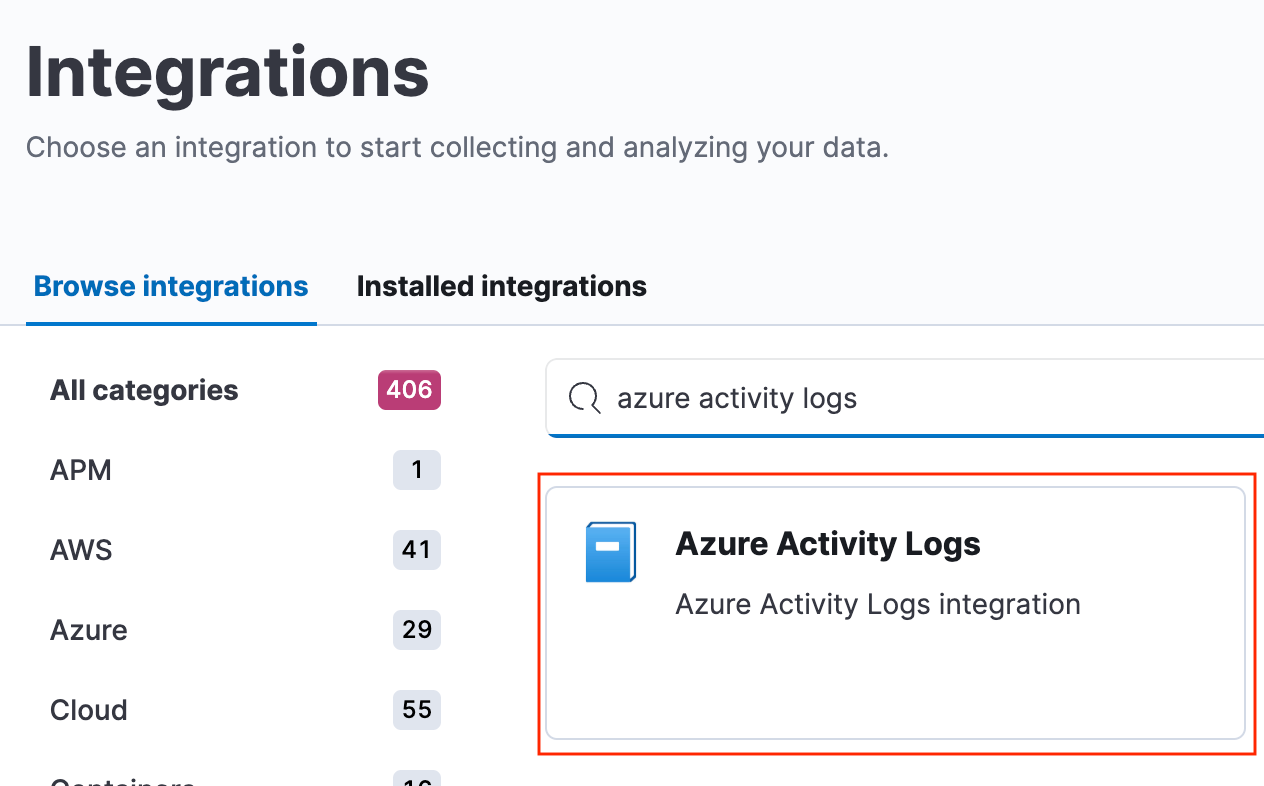Screen dimensions: 1264x786
Task: Click the Azure Activity Logs integration description
Action: [x=878, y=604]
